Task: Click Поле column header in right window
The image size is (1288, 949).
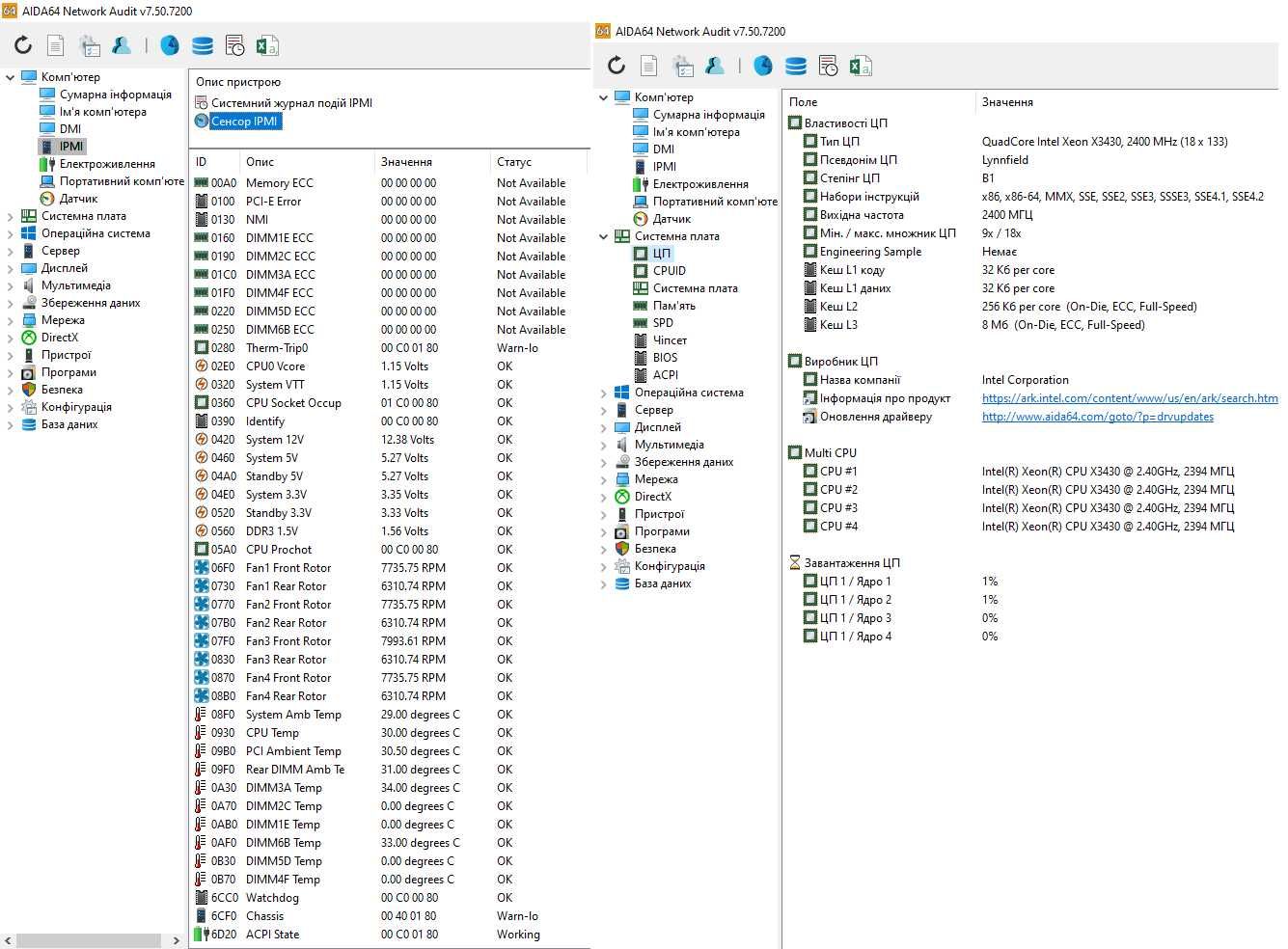Action: pos(879,102)
